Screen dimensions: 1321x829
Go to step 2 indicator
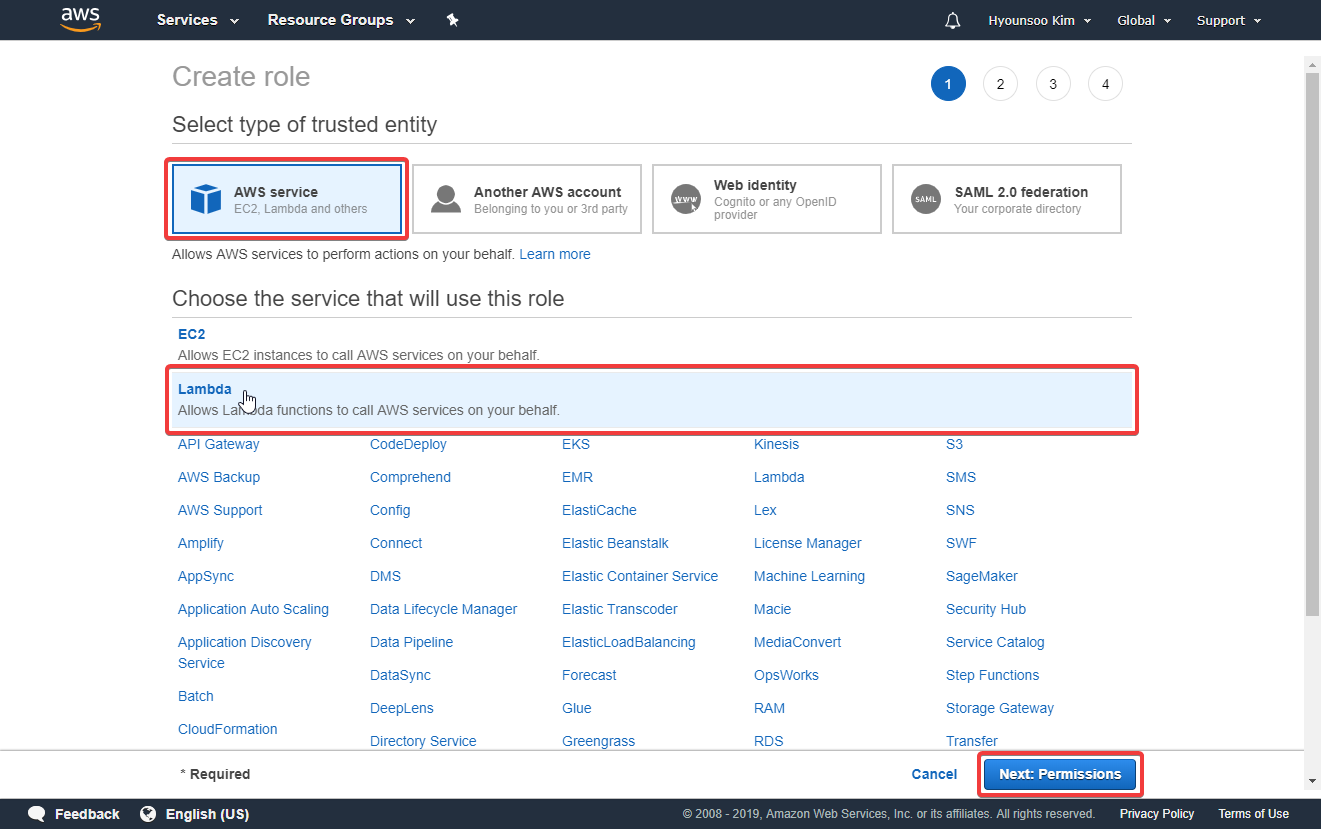[x=1000, y=84]
